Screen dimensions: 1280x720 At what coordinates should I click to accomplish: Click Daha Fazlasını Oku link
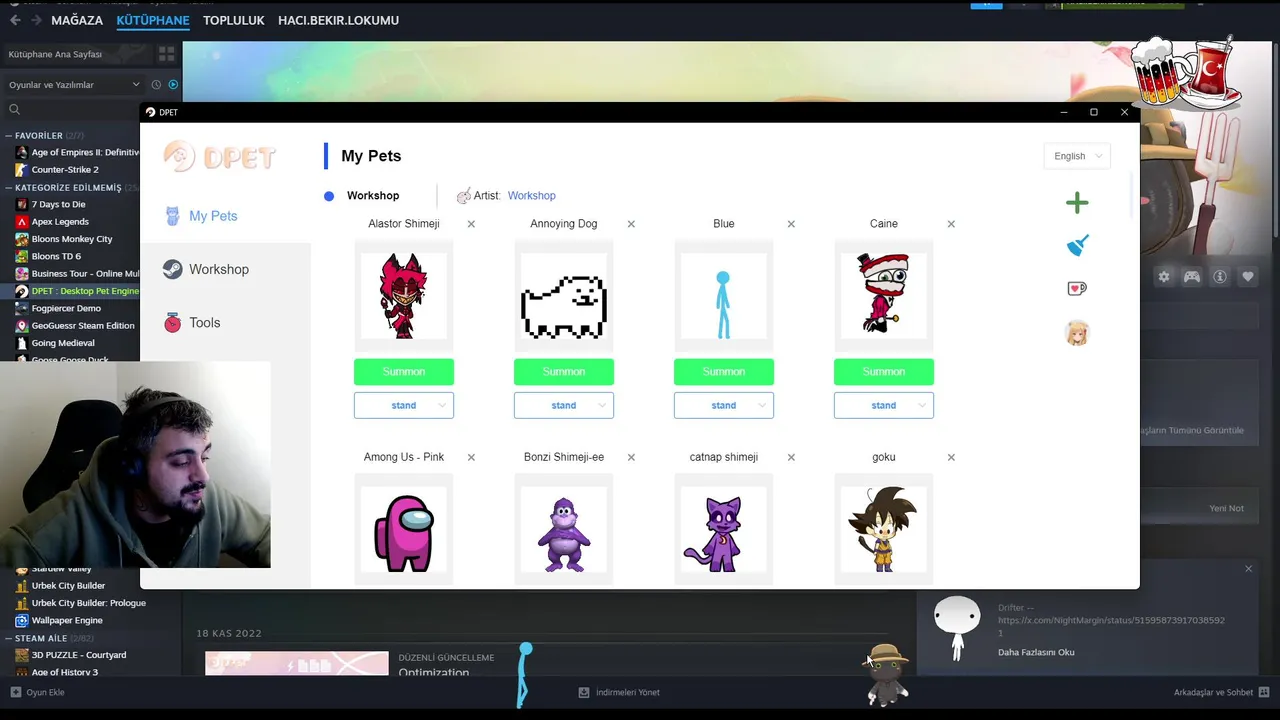(x=1036, y=652)
